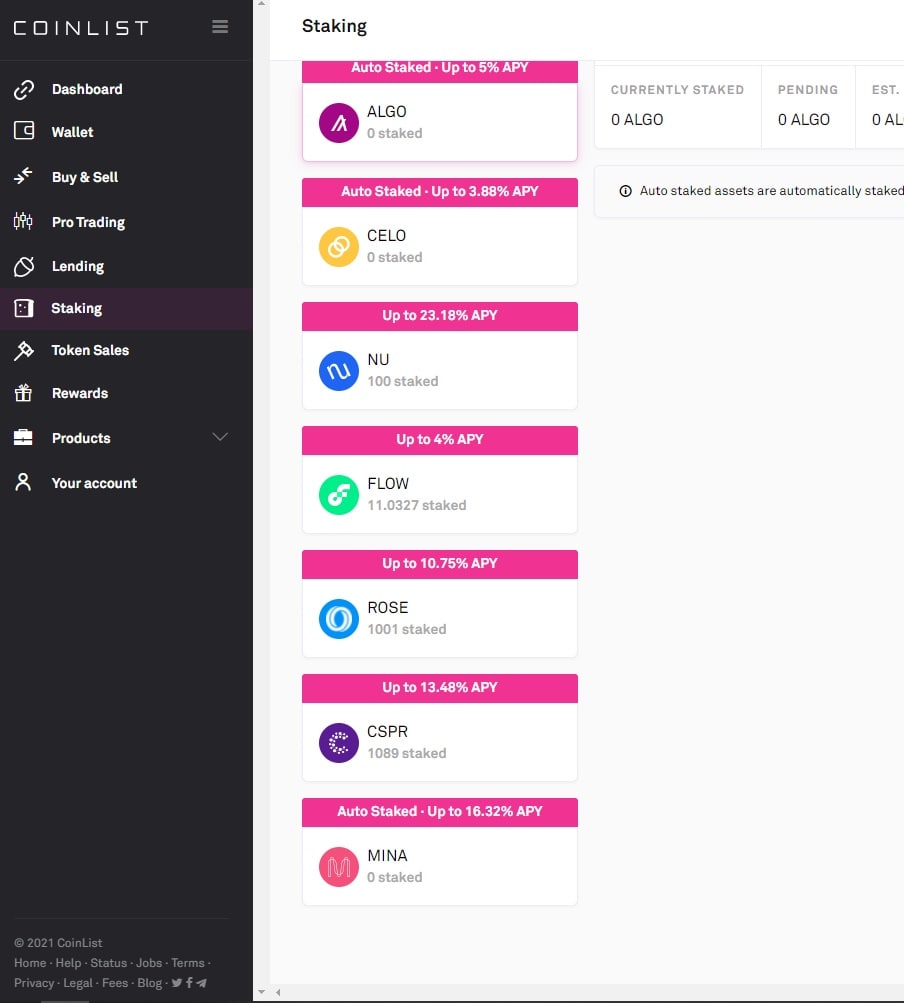Click the Dashboard link icon
Viewport: 904px width, 1003px height.
[x=24, y=90]
